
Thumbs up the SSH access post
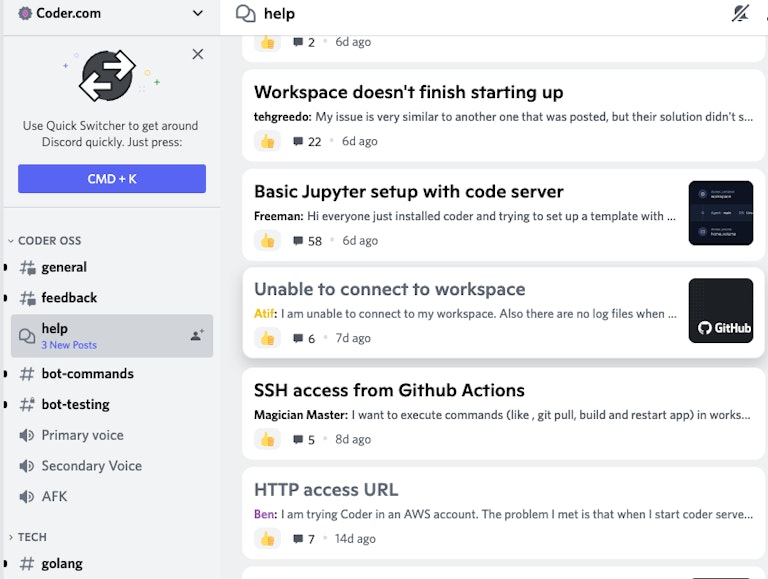pos(267,439)
